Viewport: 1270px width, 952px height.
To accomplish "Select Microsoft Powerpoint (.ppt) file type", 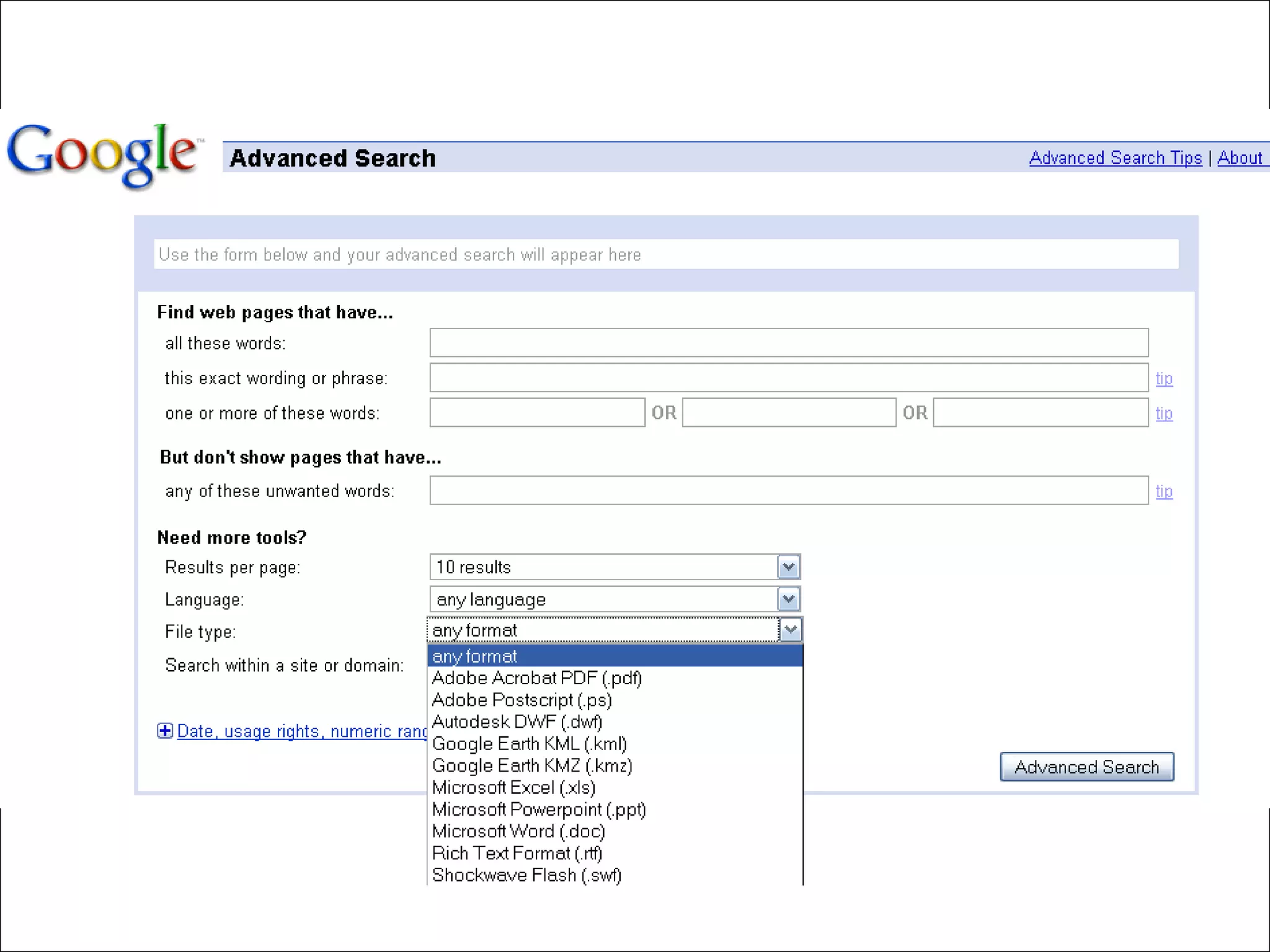I will pos(539,810).
